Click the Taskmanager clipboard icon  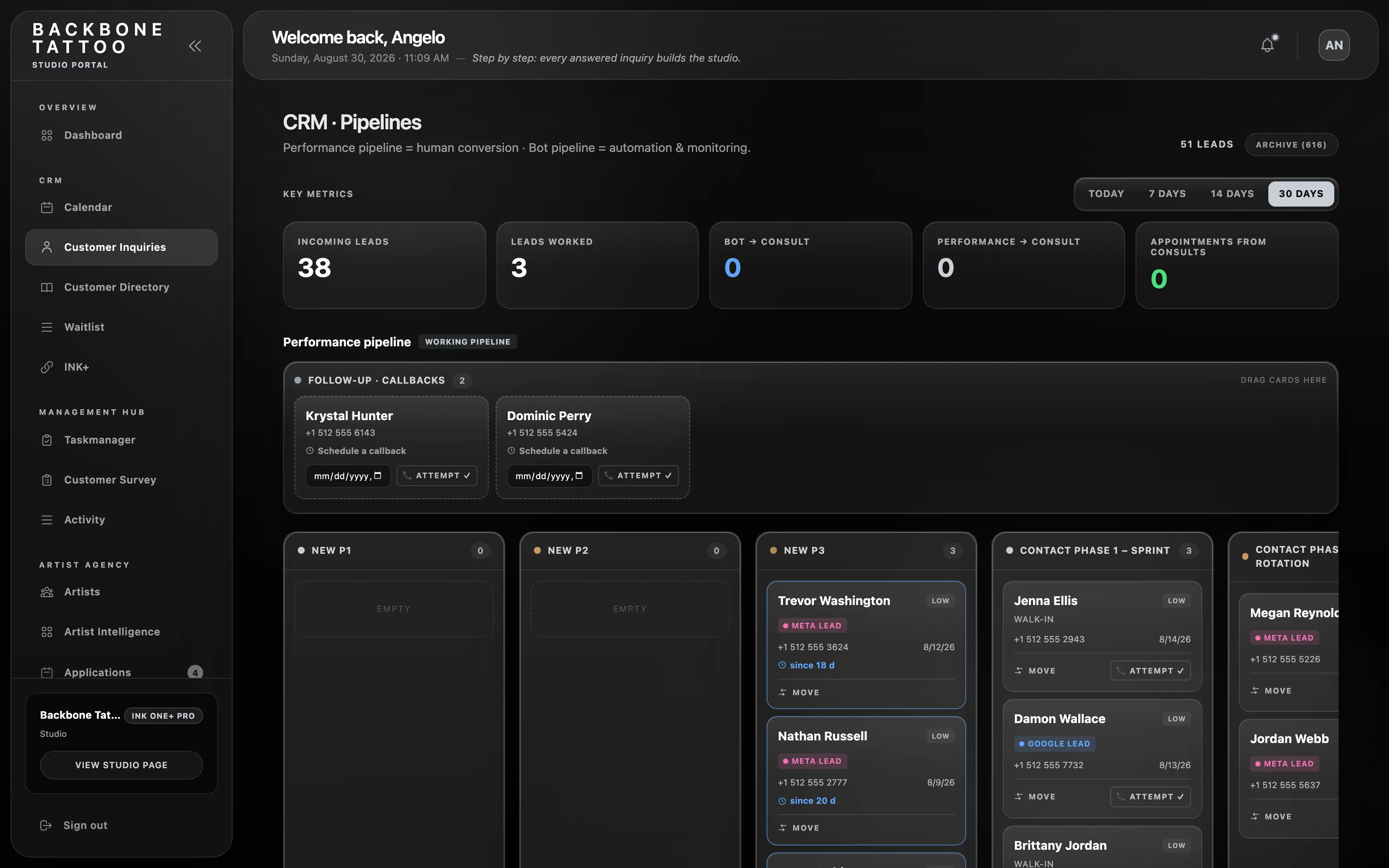[x=47, y=440]
